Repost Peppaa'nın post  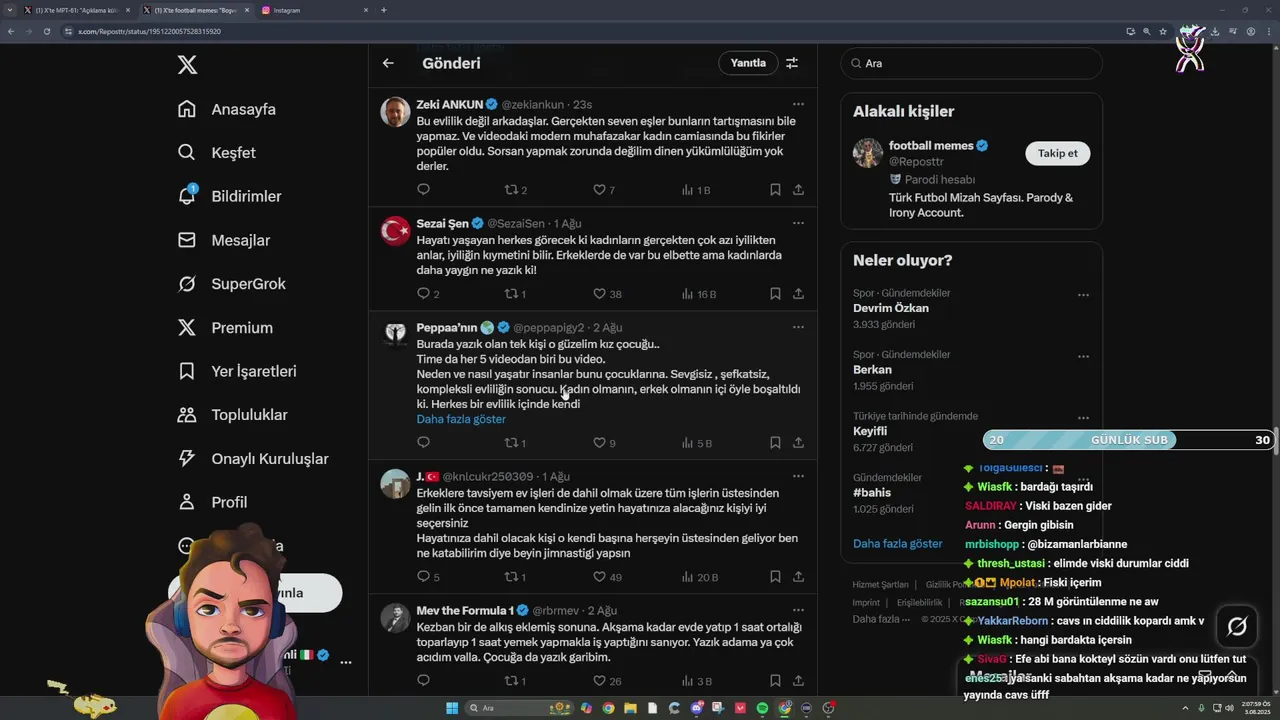click(x=511, y=442)
